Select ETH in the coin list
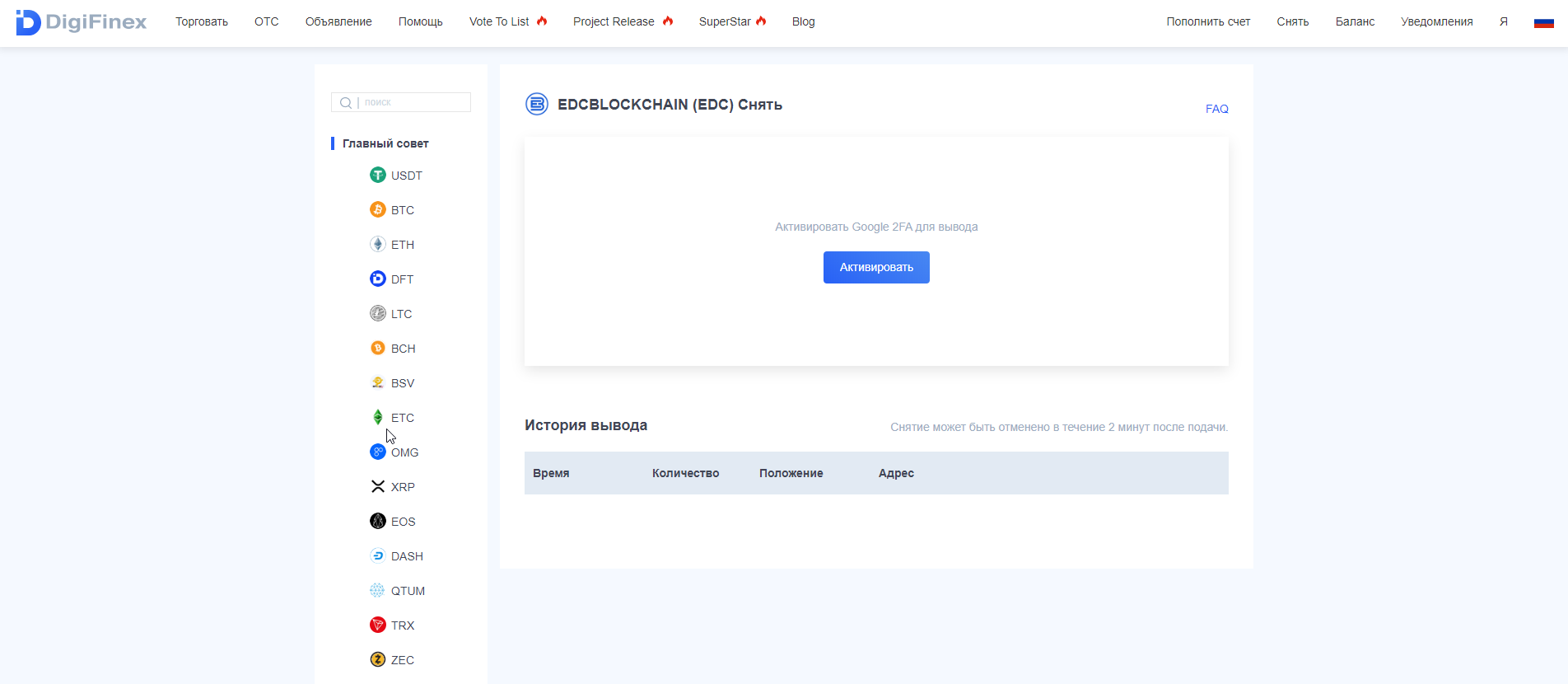 [x=403, y=245]
